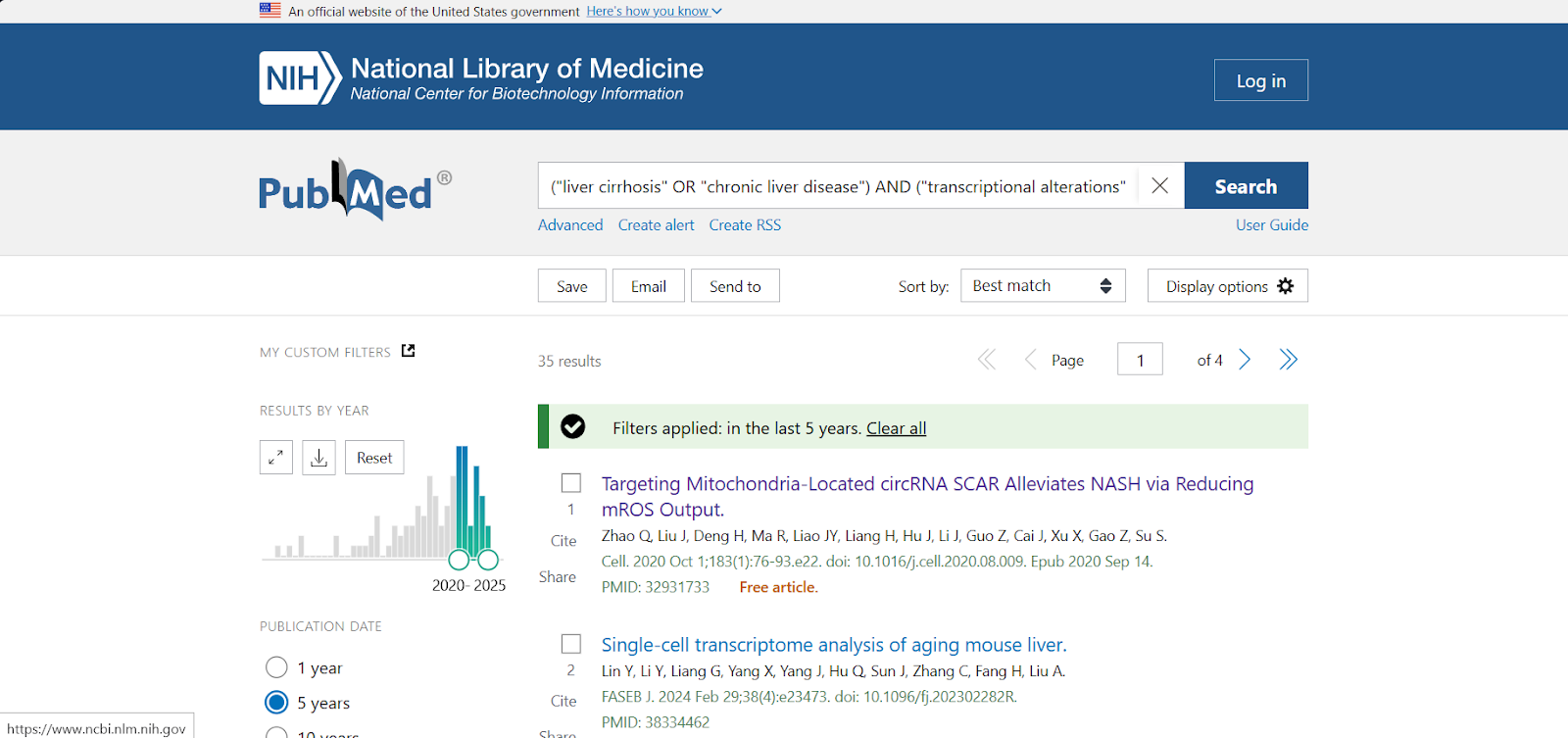Viewport: 1568px width, 738px height.
Task: Click the 'Free article.' label
Action: click(779, 587)
